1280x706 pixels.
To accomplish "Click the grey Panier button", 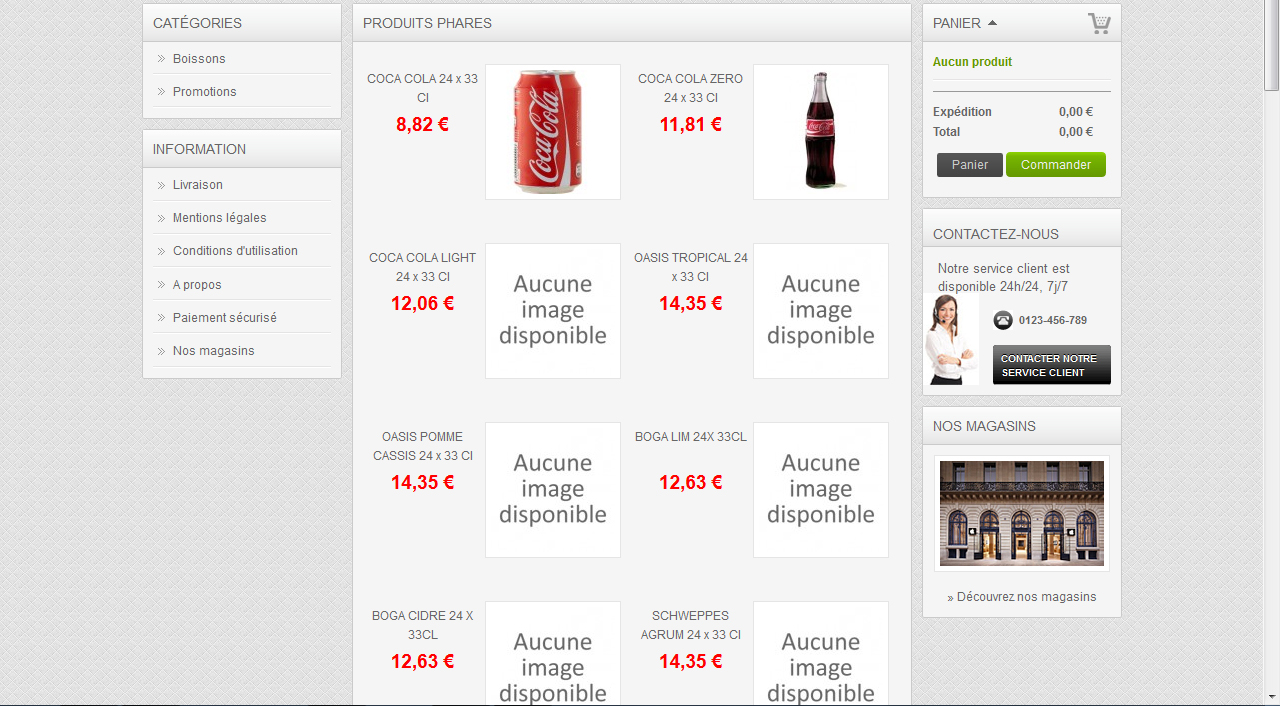I will (970, 165).
